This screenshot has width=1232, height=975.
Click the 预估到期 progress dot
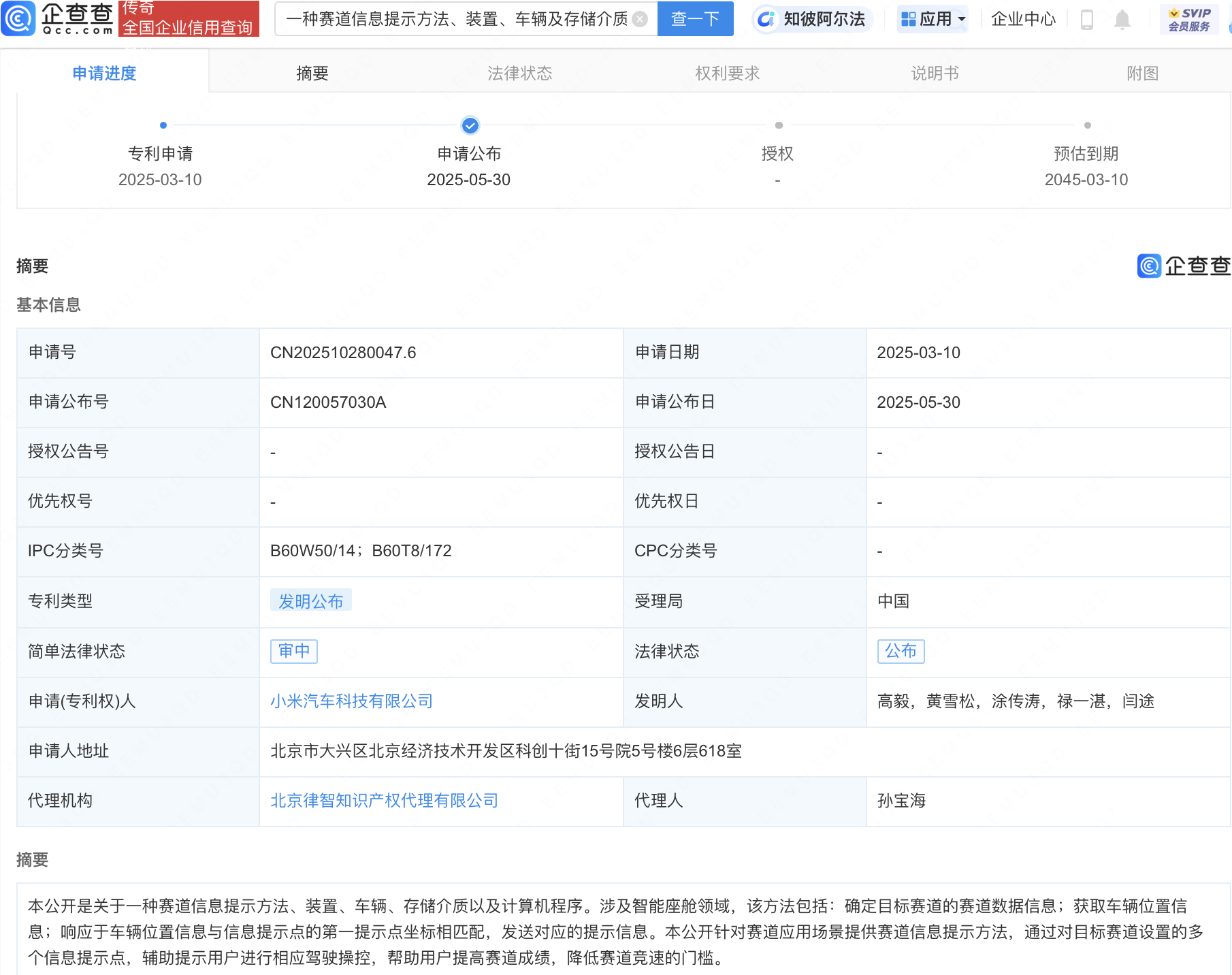click(x=1088, y=125)
